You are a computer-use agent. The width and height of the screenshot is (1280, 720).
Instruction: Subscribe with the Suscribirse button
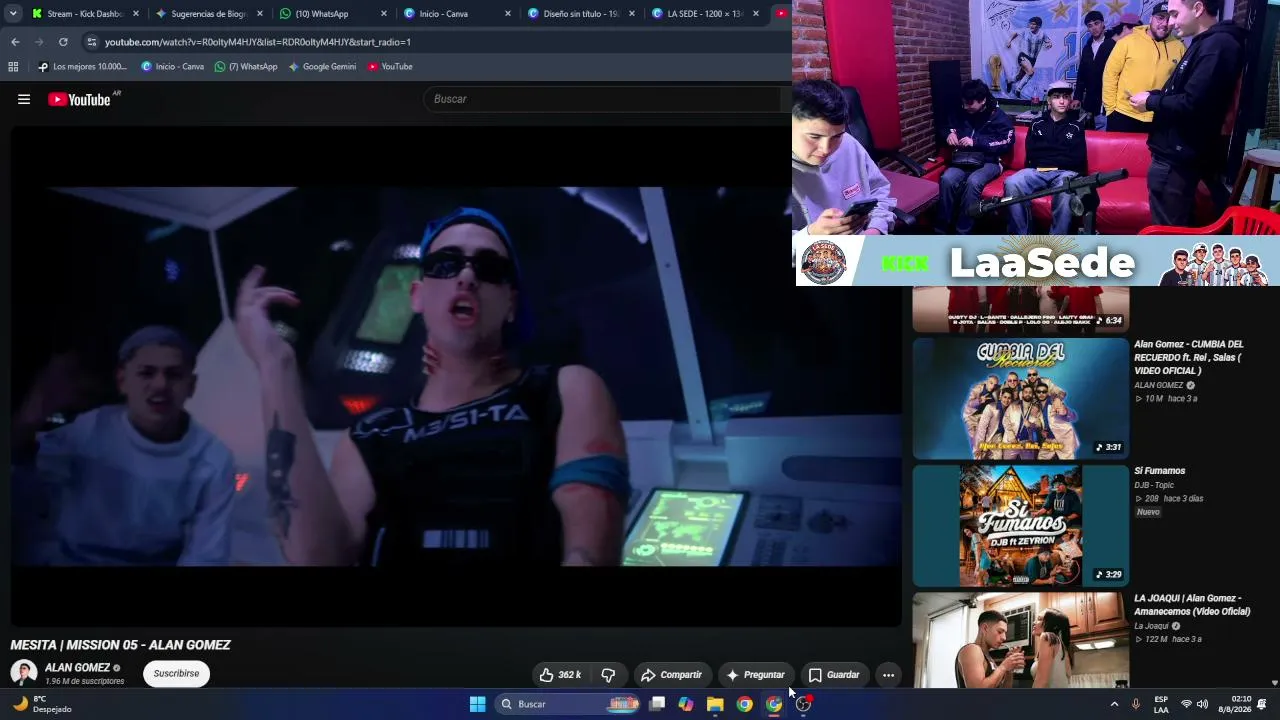point(176,674)
